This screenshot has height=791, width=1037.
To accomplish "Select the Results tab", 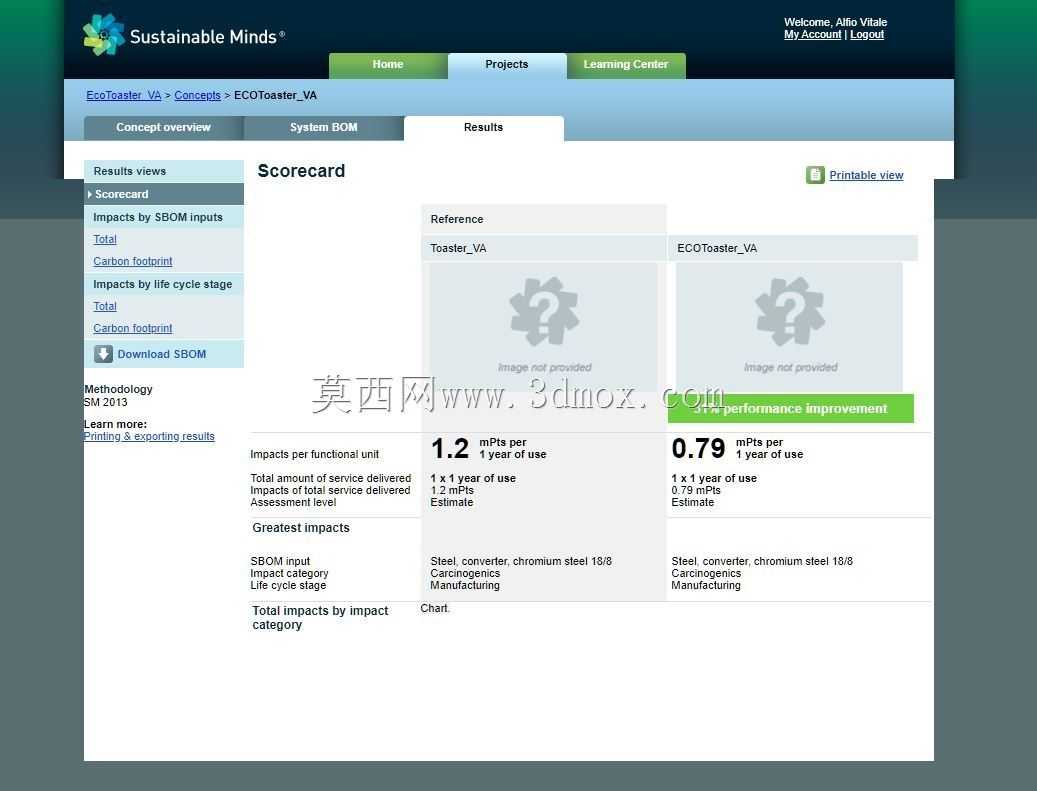I will pyautogui.click(x=483, y=128).
